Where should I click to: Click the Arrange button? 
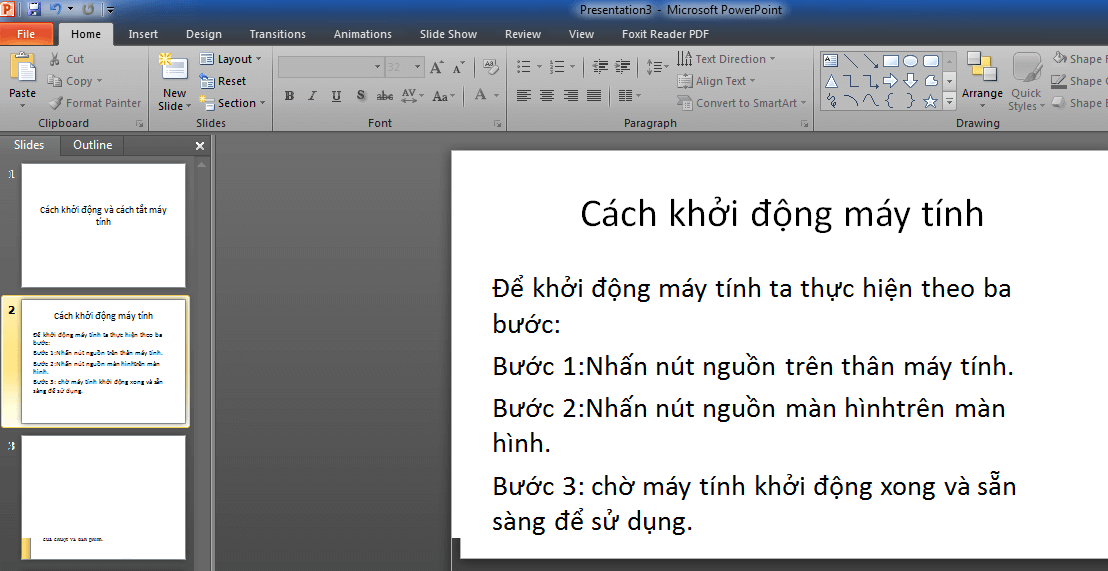(x=982, y=79)
